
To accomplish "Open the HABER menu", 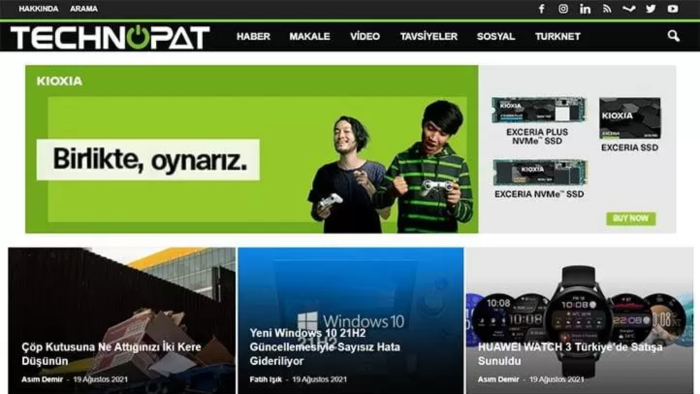I will (253, 37).
